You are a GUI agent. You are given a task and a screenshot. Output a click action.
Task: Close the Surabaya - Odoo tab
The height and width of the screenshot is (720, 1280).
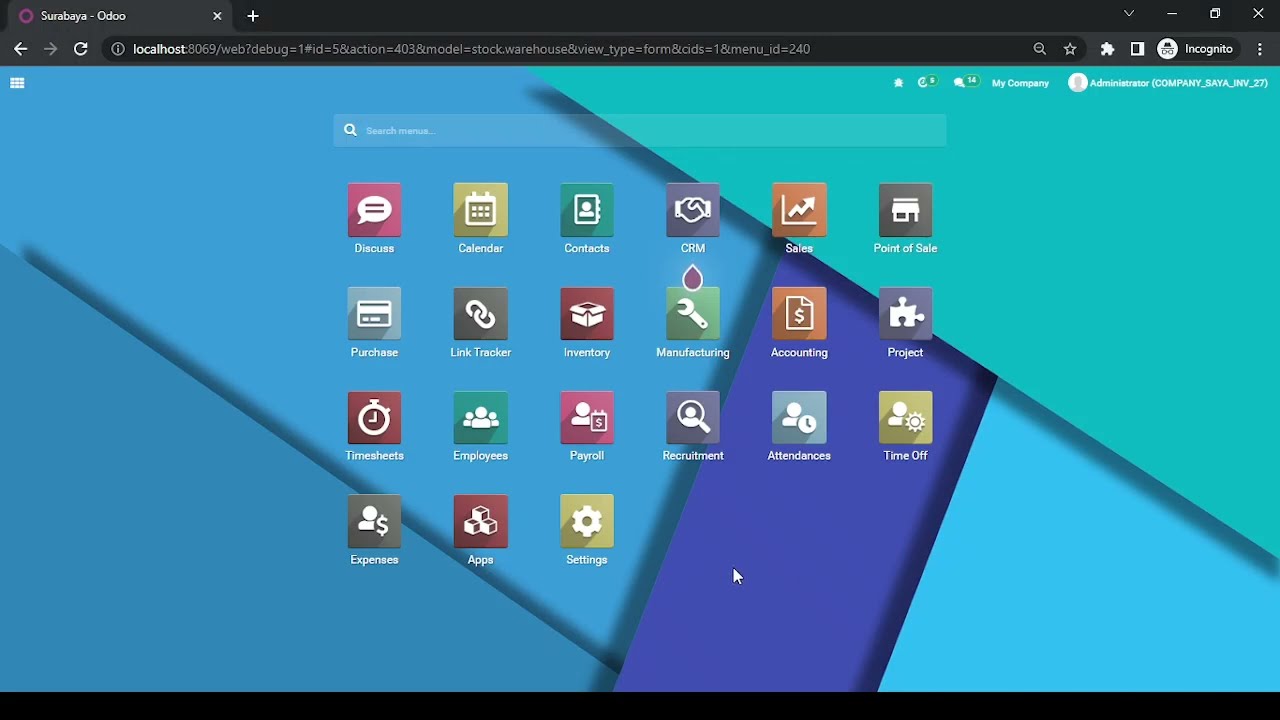217,16
